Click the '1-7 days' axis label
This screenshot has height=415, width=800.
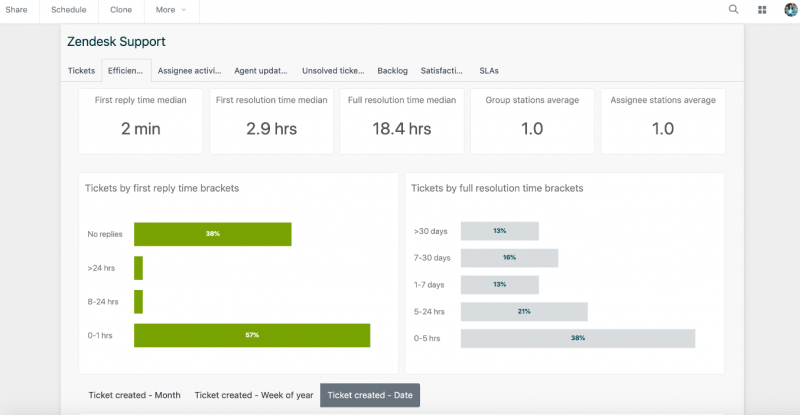pos(429,285)
